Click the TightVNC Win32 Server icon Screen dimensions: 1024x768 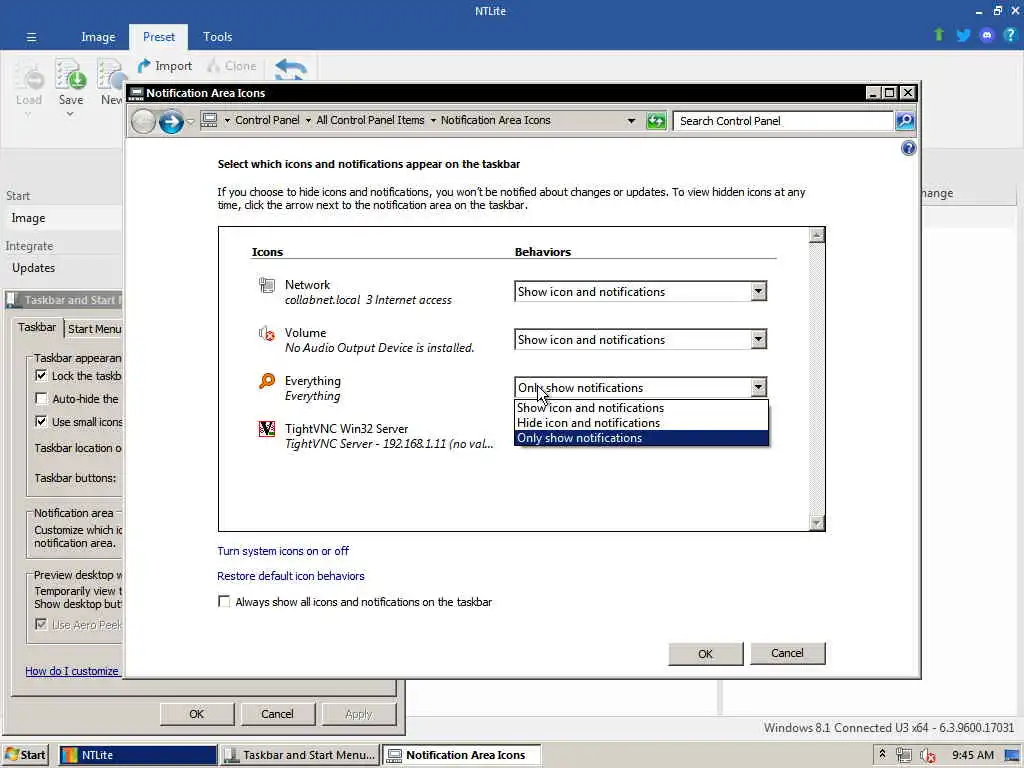coord(266,429)
